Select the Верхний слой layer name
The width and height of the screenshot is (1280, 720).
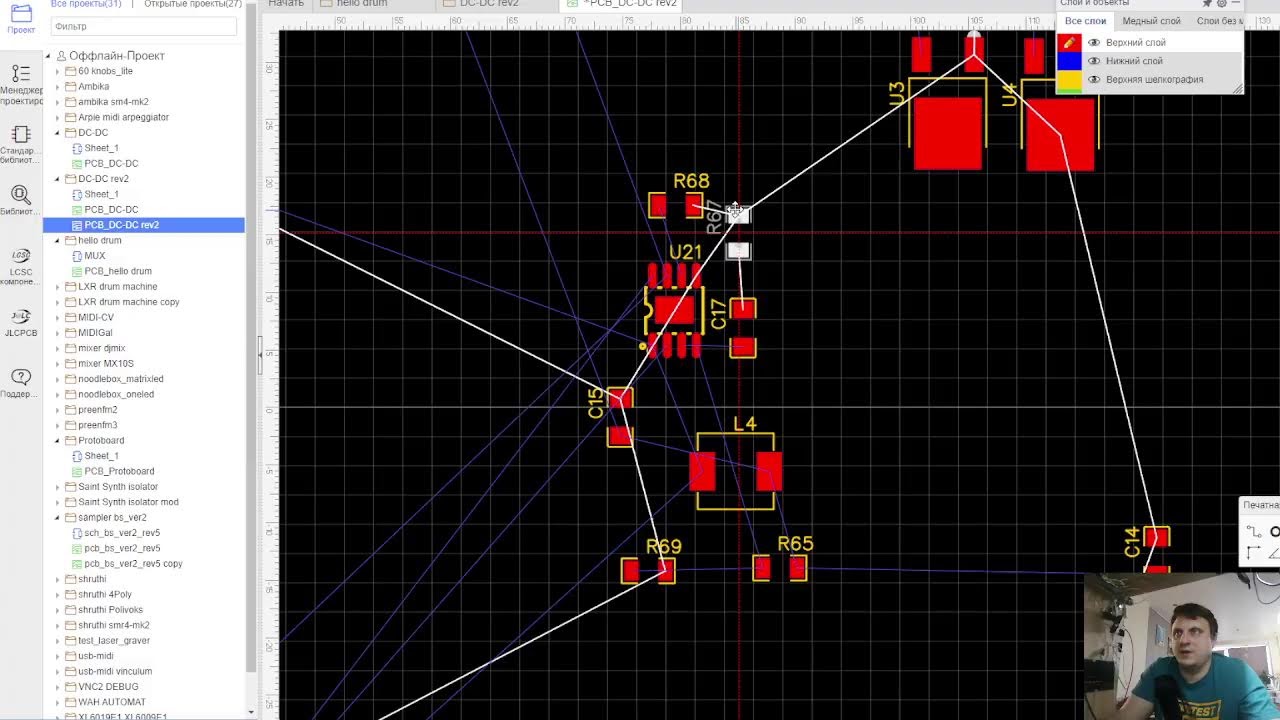[1135, 43]
